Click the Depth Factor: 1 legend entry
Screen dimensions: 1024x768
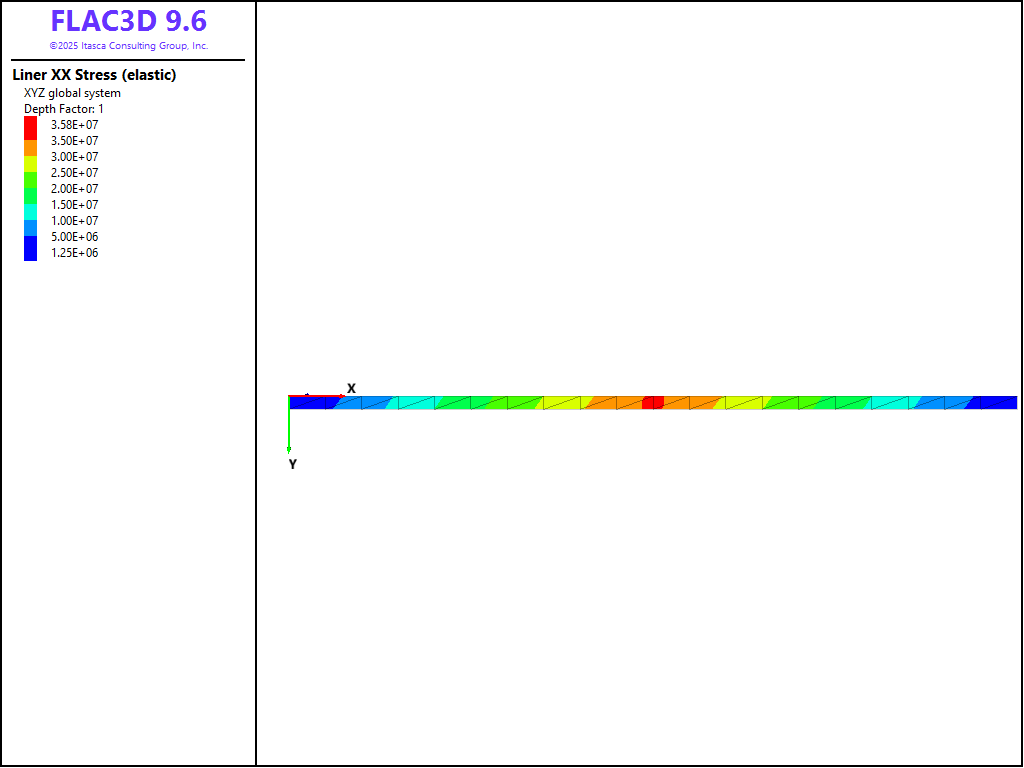(64, 109)
